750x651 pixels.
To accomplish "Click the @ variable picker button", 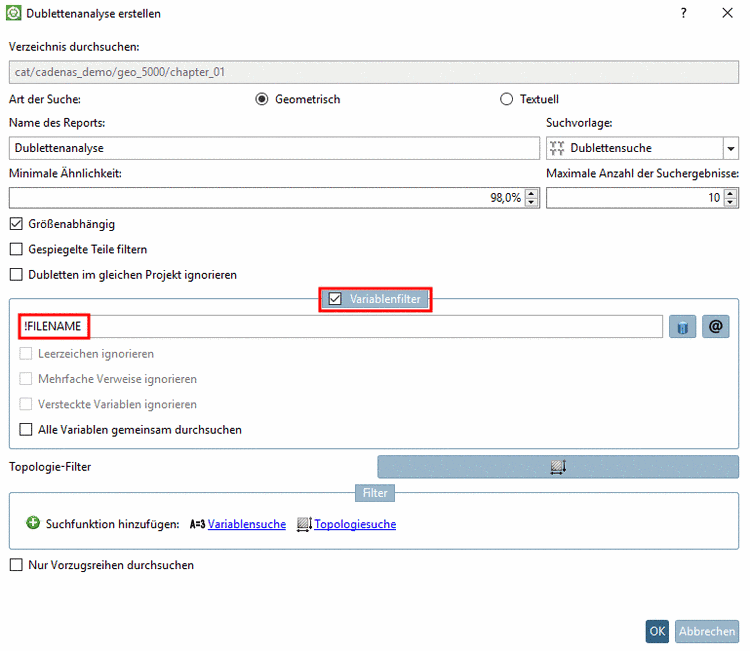I will [716, 327].
